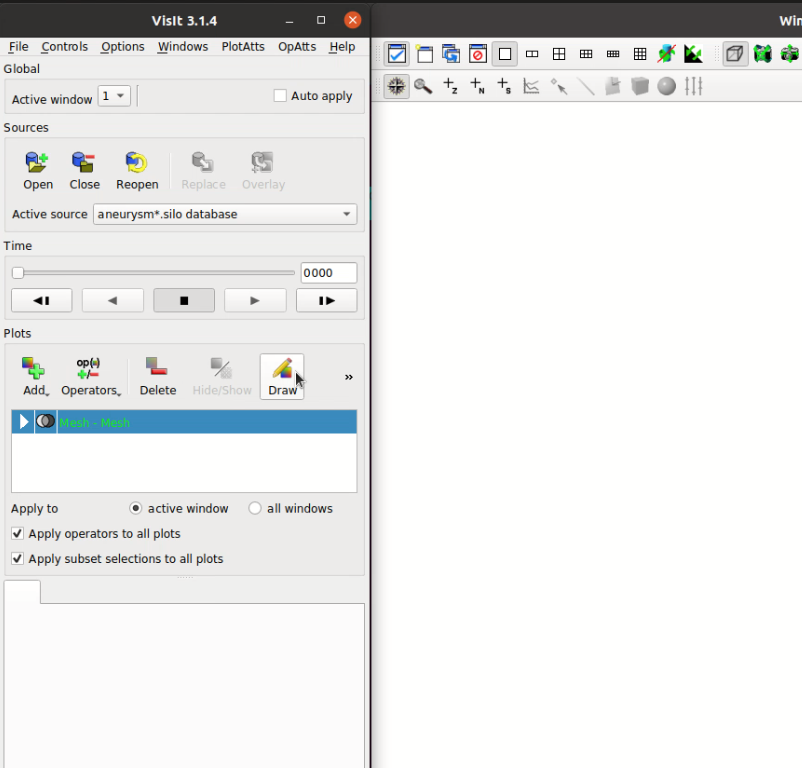Screen dimensions: 802x768
Task: Toggle the bounding box navigation cube icon
Action: [x=735, y=54]
